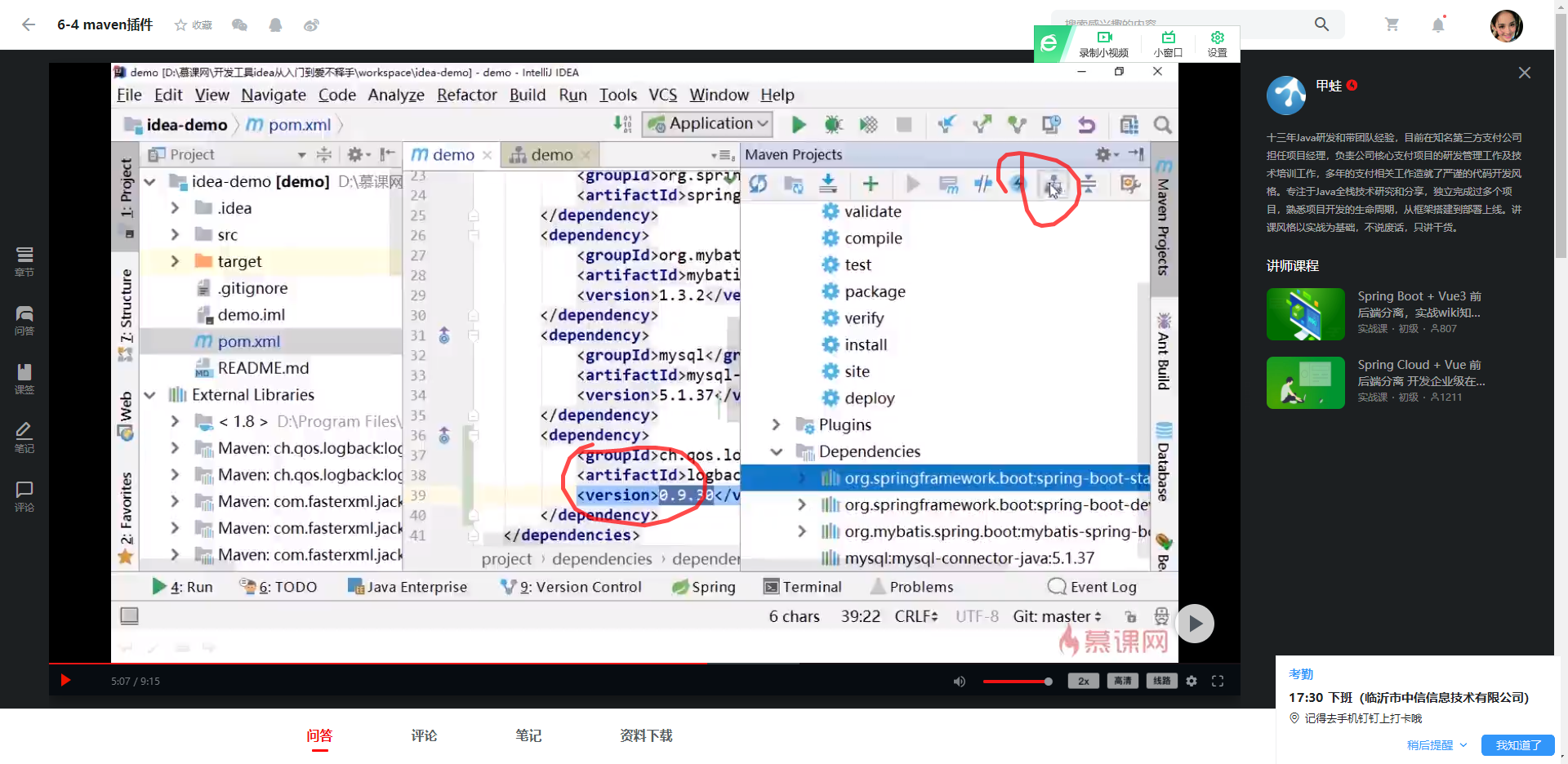Toggle Maven Offline Mode icon
The width and height of the screenshot is (1568, 764).
coord(983,184)
